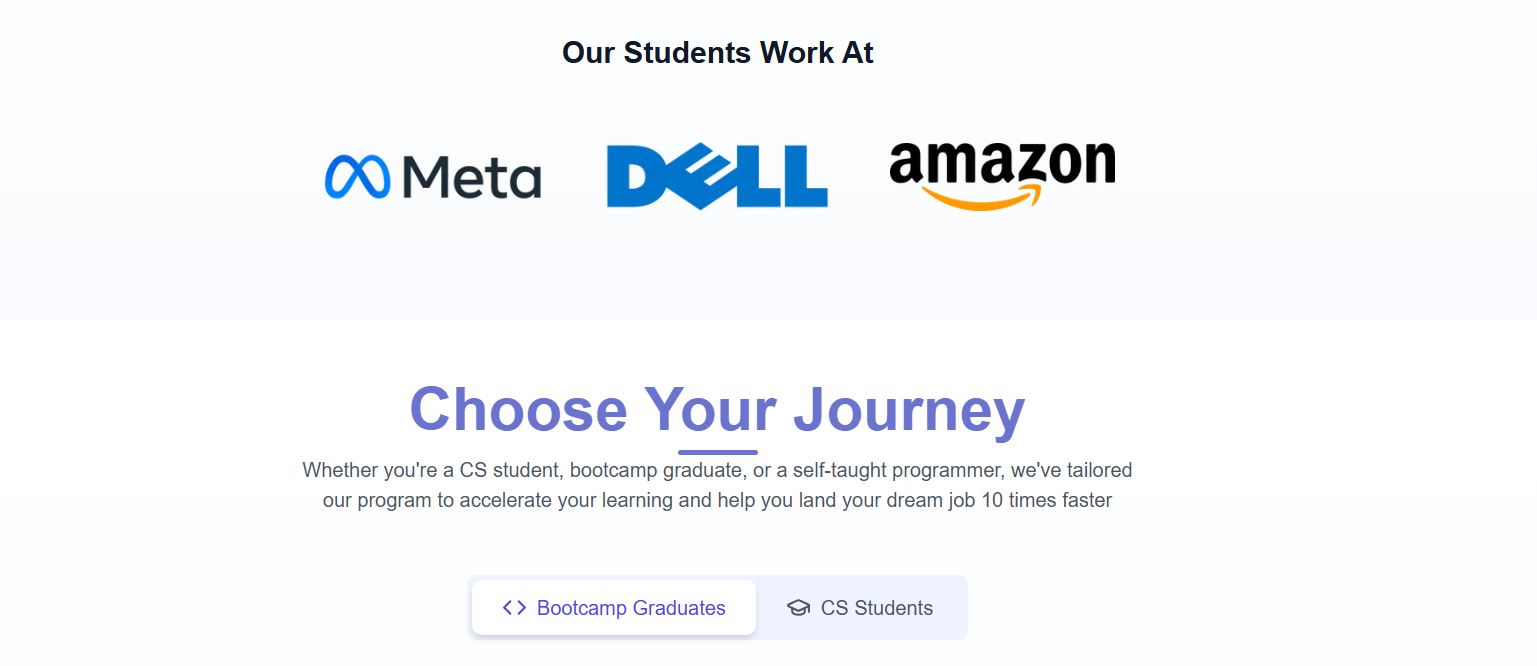This screenshot has width=1537, height=666.
Task: Click the "Our Students Work At" heading
Action: pos(717,52)
